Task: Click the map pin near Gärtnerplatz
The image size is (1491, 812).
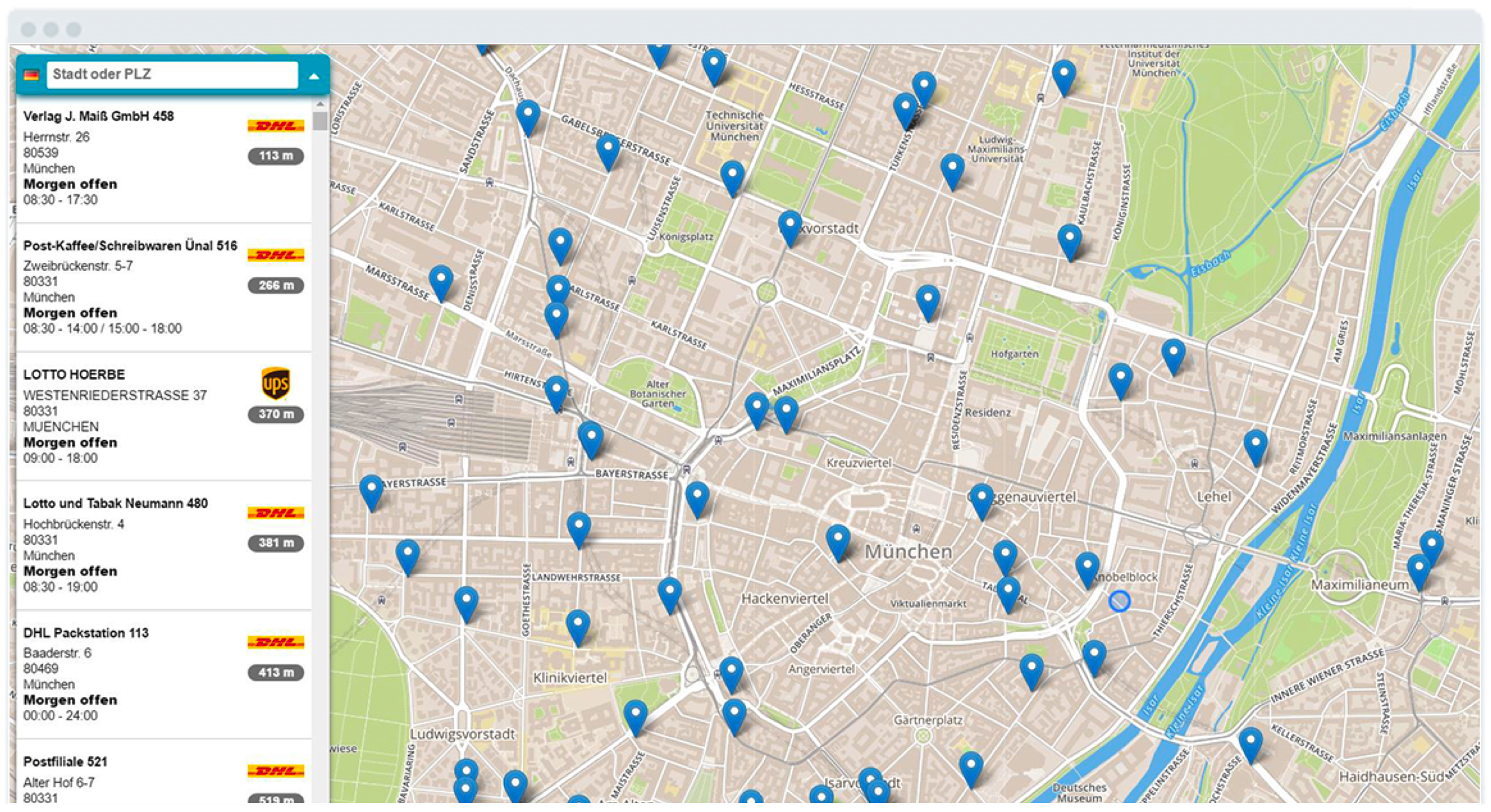Action: click(x=970, y=765)
